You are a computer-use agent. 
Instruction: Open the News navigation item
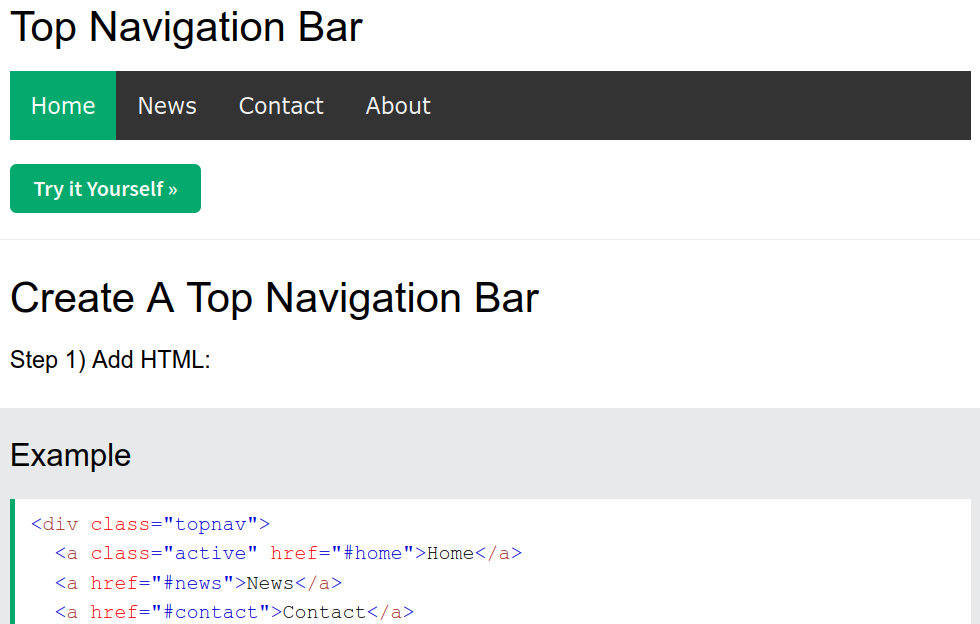click(167, 106)
